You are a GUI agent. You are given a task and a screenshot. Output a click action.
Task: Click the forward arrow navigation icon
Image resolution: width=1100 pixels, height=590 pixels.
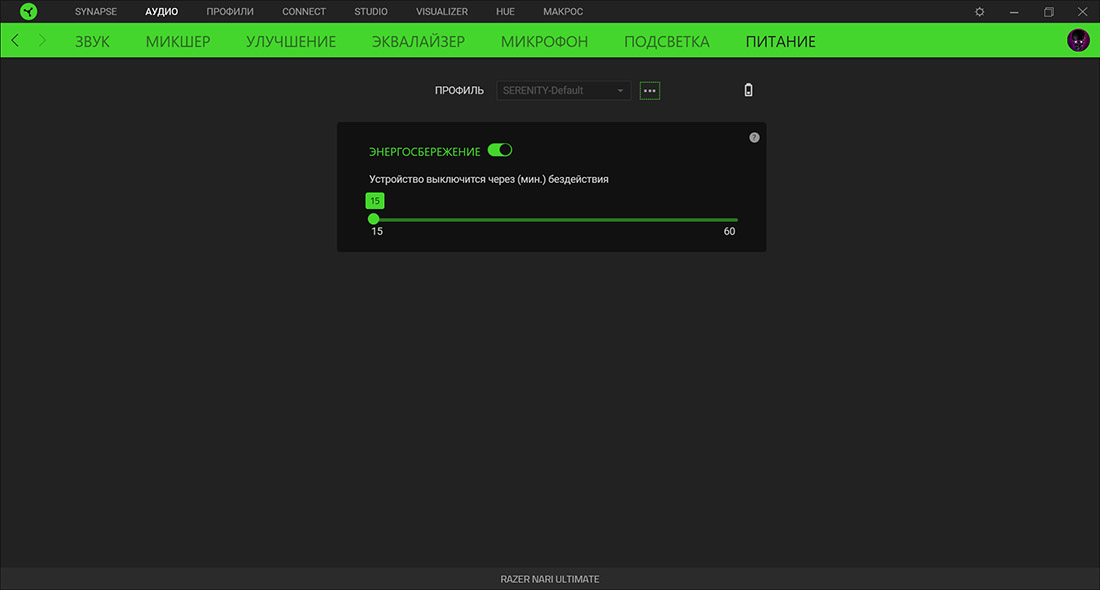42,41
